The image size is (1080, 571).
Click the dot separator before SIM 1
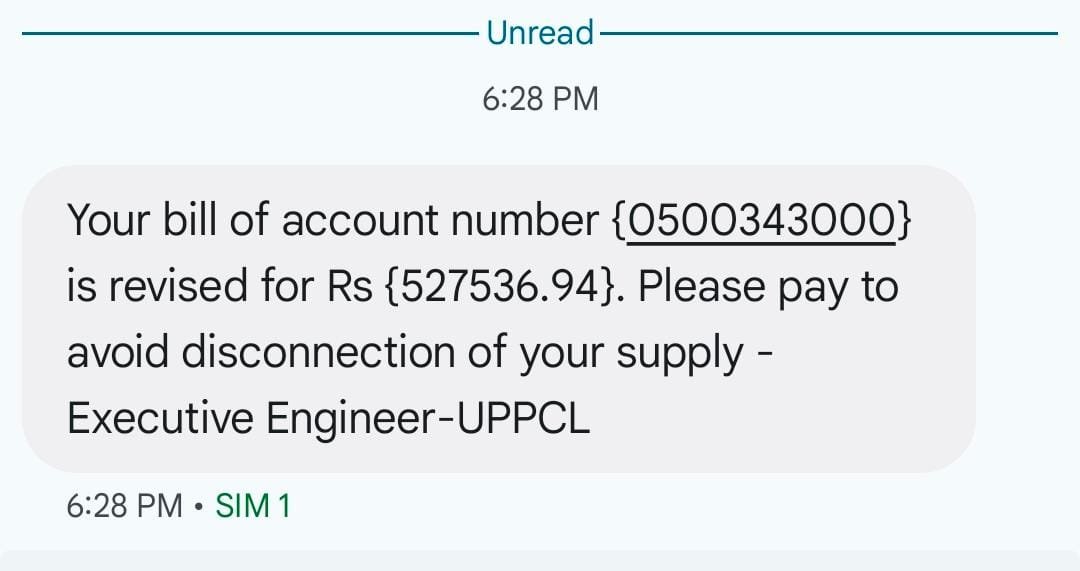(200, 506)
